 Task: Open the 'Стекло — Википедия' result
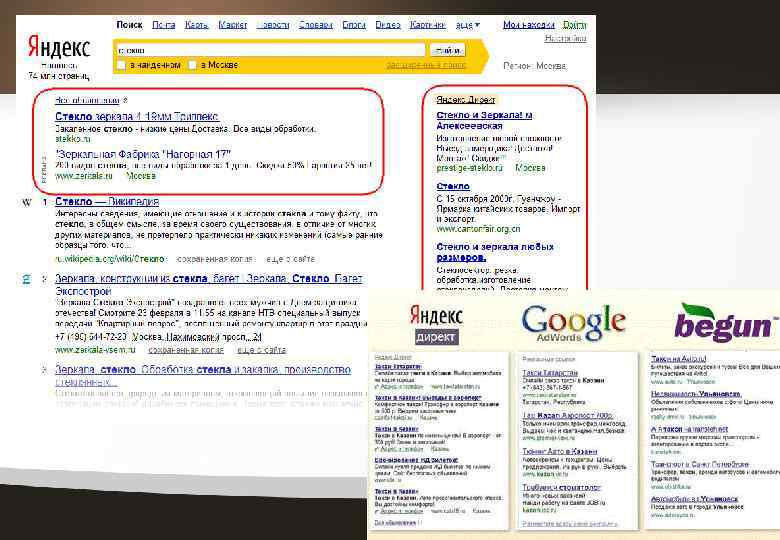tap(107, 201)
